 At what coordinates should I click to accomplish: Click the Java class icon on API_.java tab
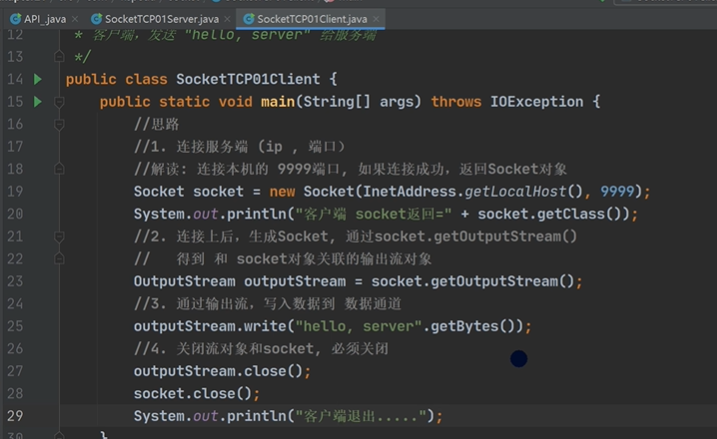coord(16,19)
